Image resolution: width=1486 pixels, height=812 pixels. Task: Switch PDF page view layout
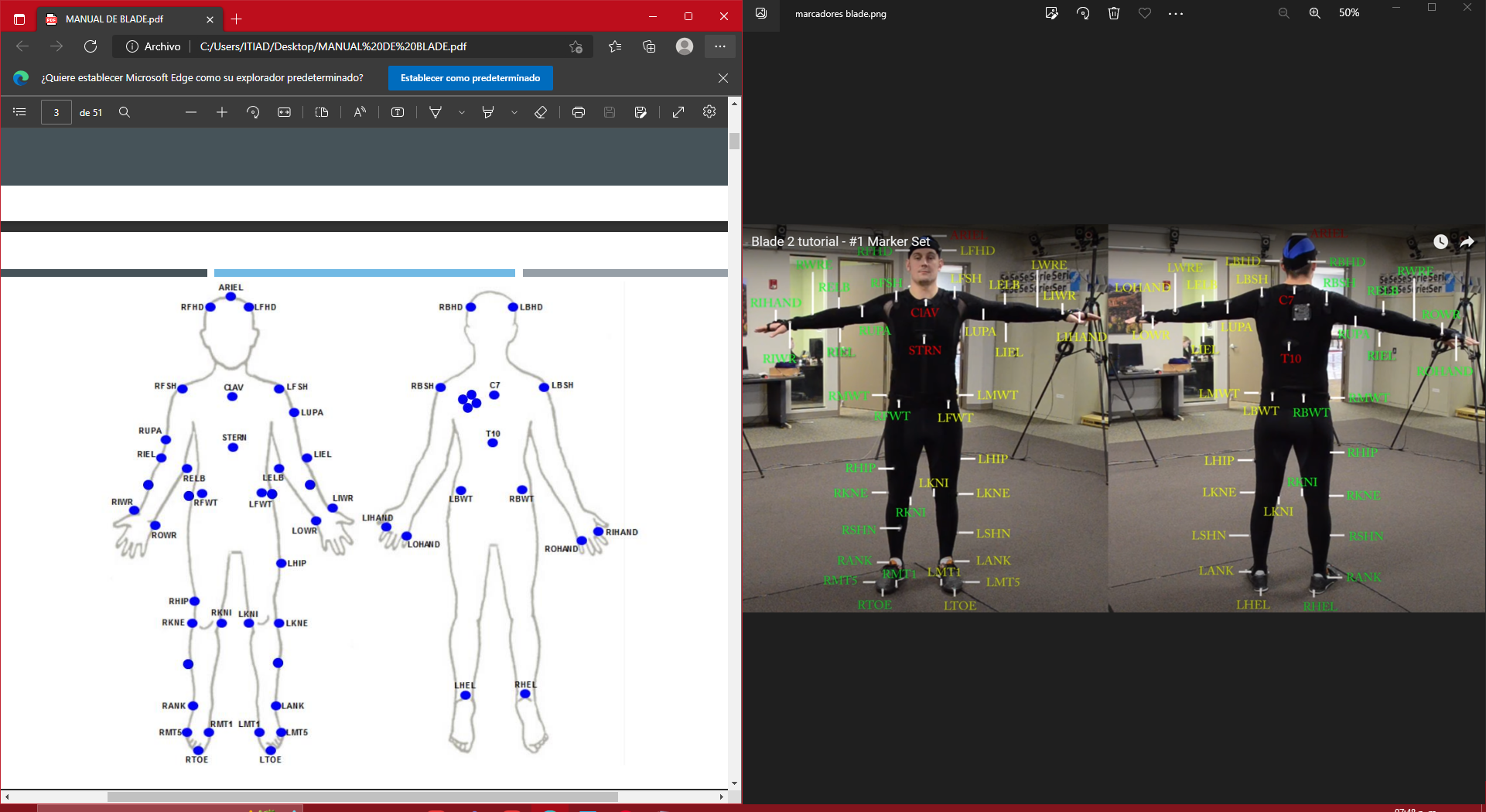(x=322, y=112)
